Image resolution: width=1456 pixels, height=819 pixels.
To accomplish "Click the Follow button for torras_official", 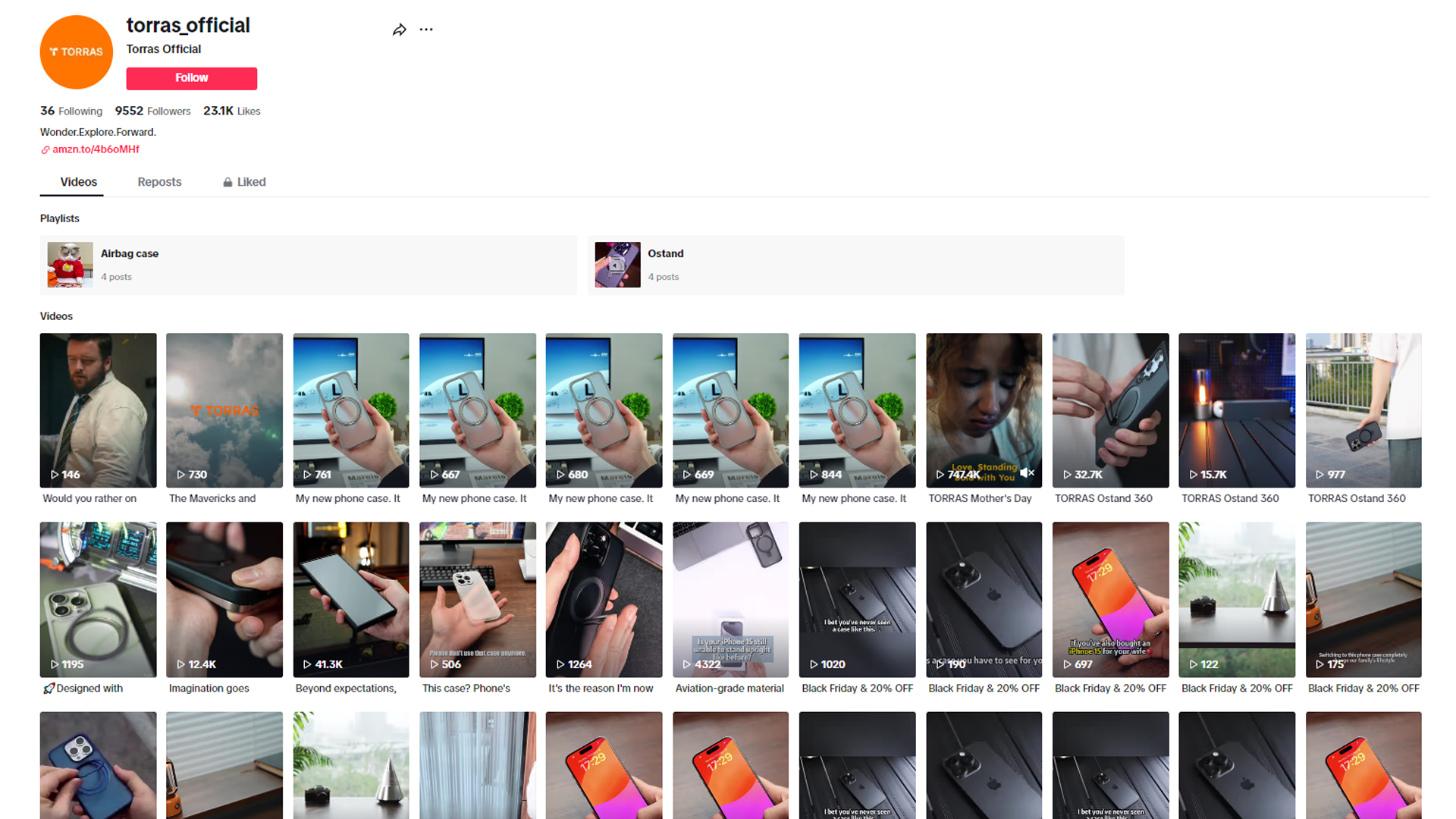I will [190, 78].
